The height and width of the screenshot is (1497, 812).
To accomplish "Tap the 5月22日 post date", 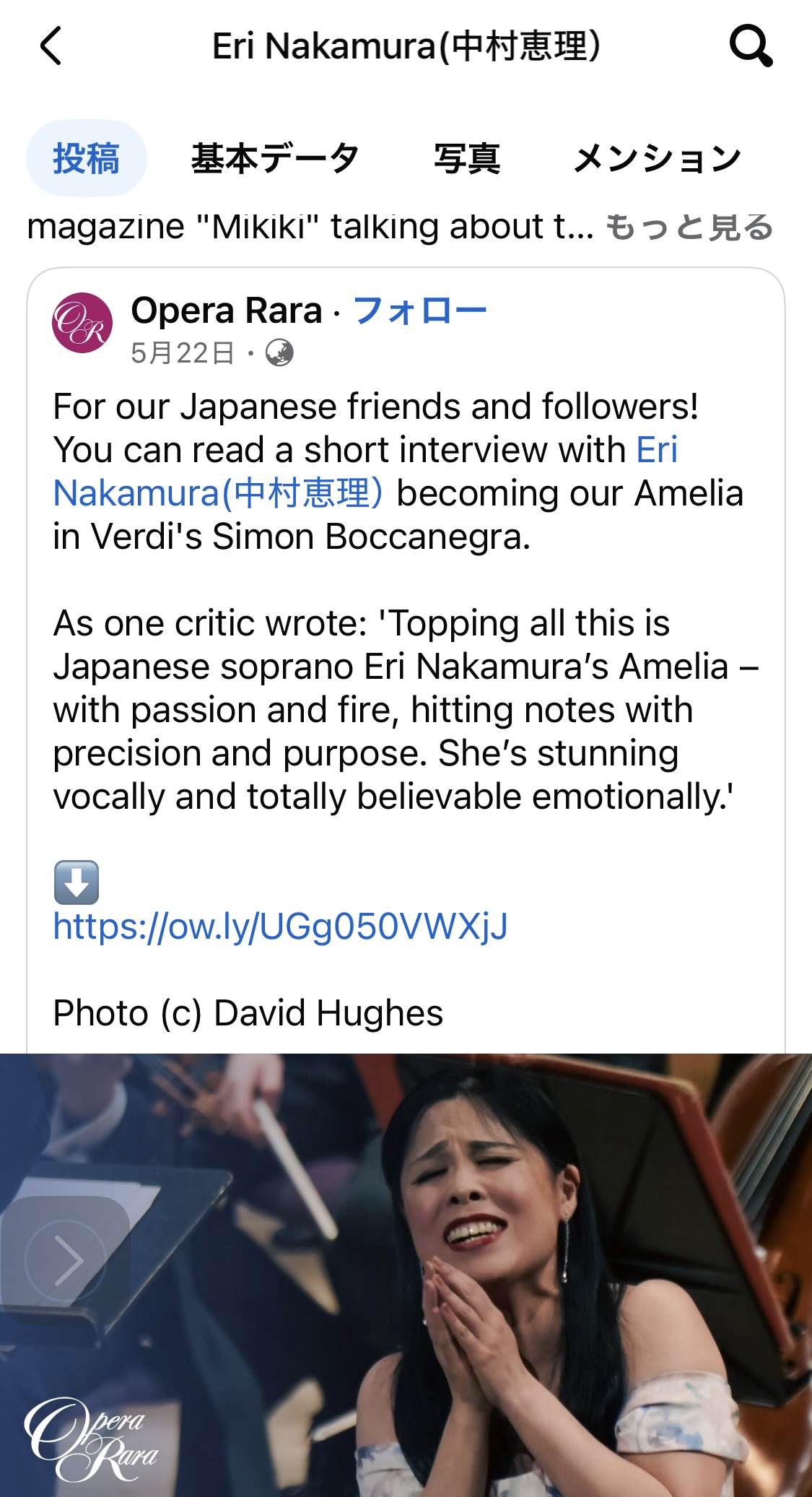I will [x=183, y=353].
